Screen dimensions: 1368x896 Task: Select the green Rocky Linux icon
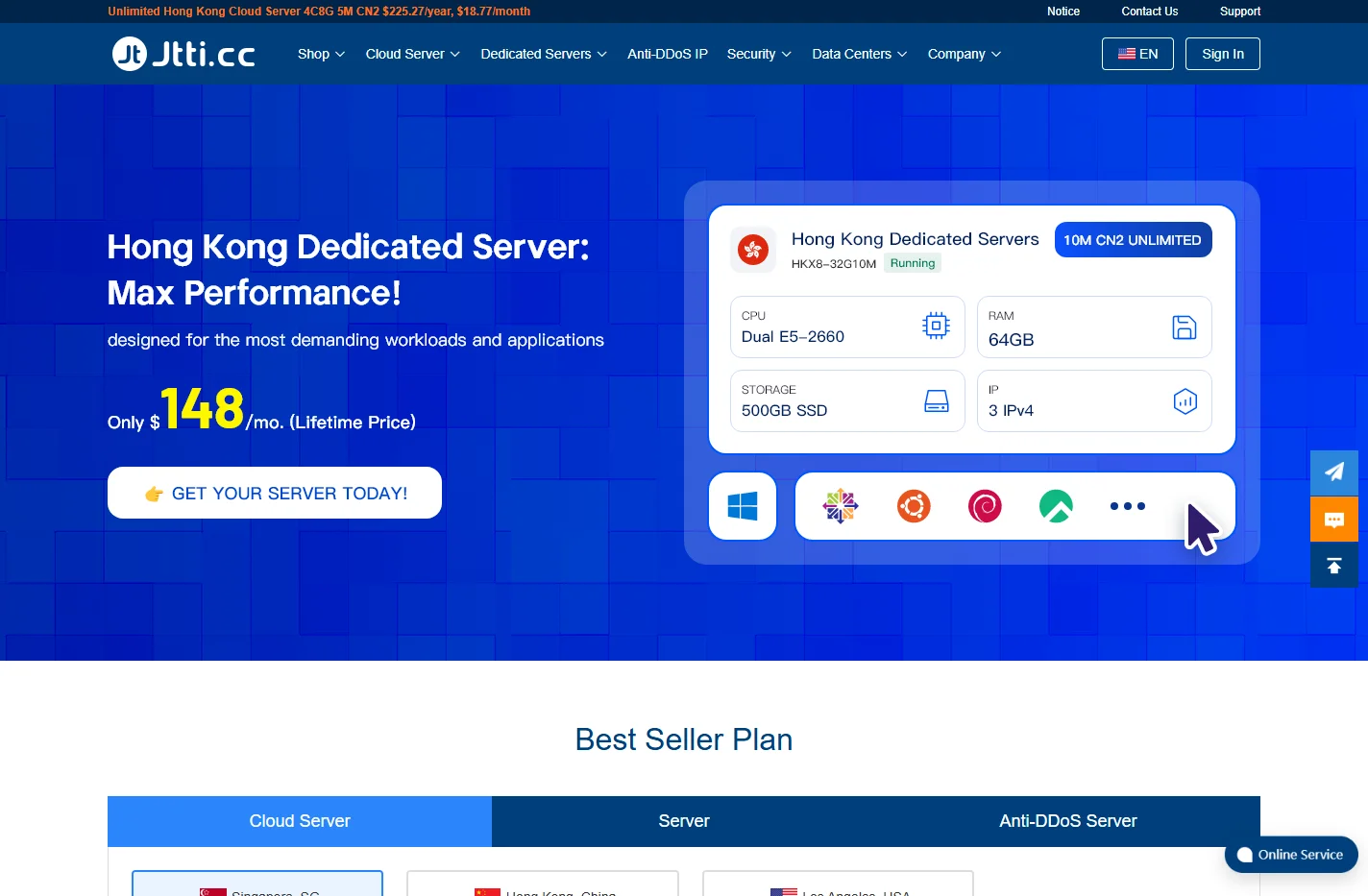(x=1056, y=506)
